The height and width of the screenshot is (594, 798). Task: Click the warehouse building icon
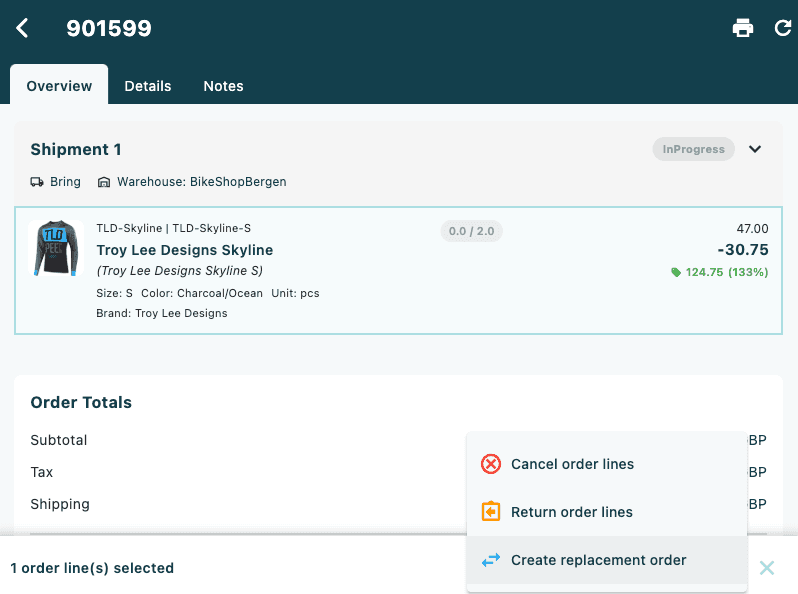[104, 182]
